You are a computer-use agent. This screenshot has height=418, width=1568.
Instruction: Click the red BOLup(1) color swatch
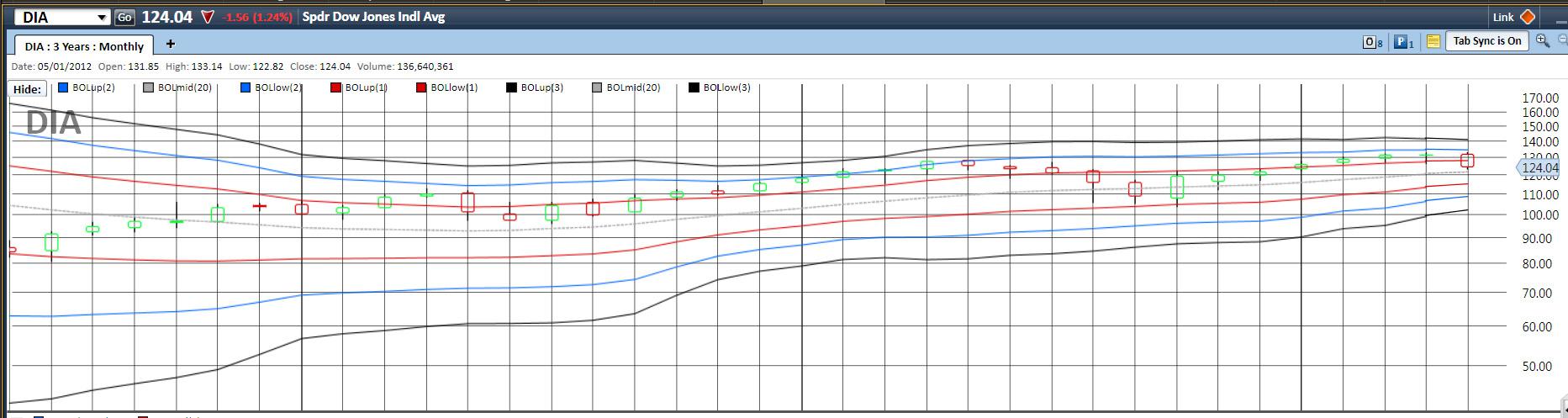pyautogui.click(x=335, y=87)
